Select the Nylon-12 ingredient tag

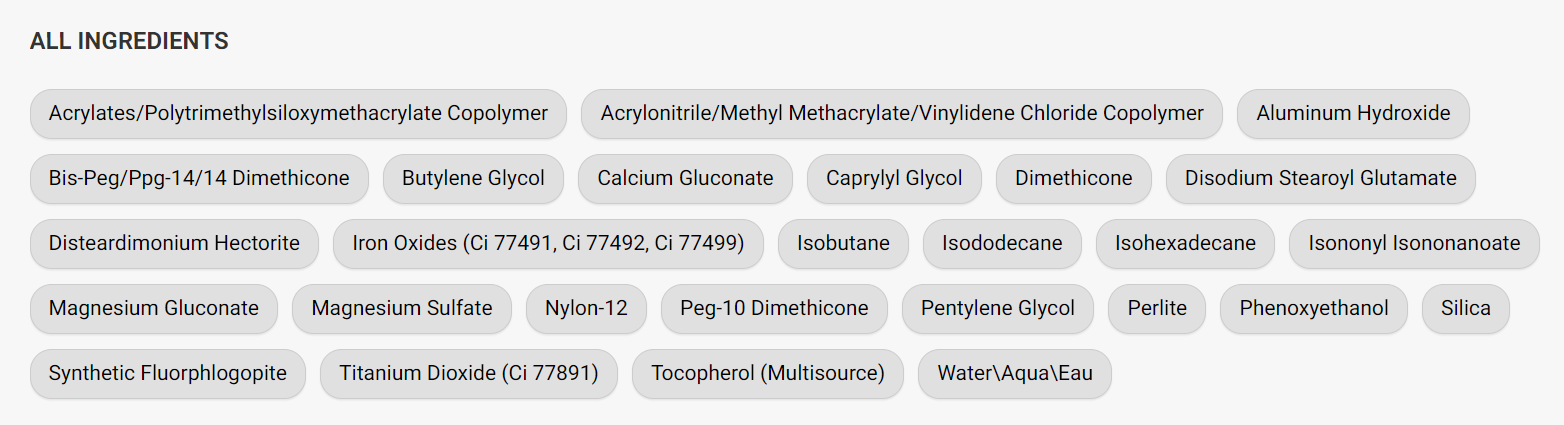point(586,308)
